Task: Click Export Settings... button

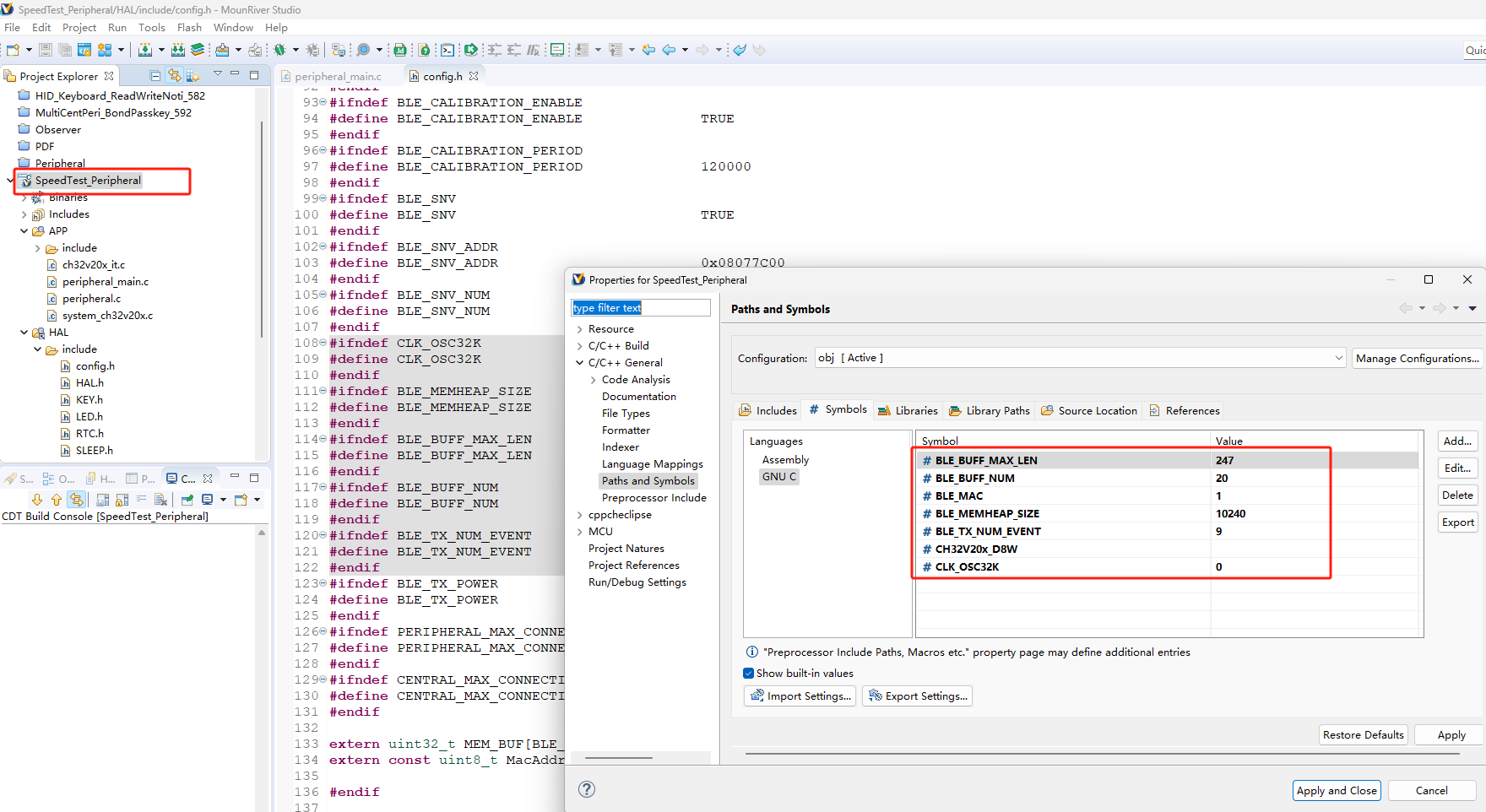Action: pyautogui.click(x=918, y=696)
